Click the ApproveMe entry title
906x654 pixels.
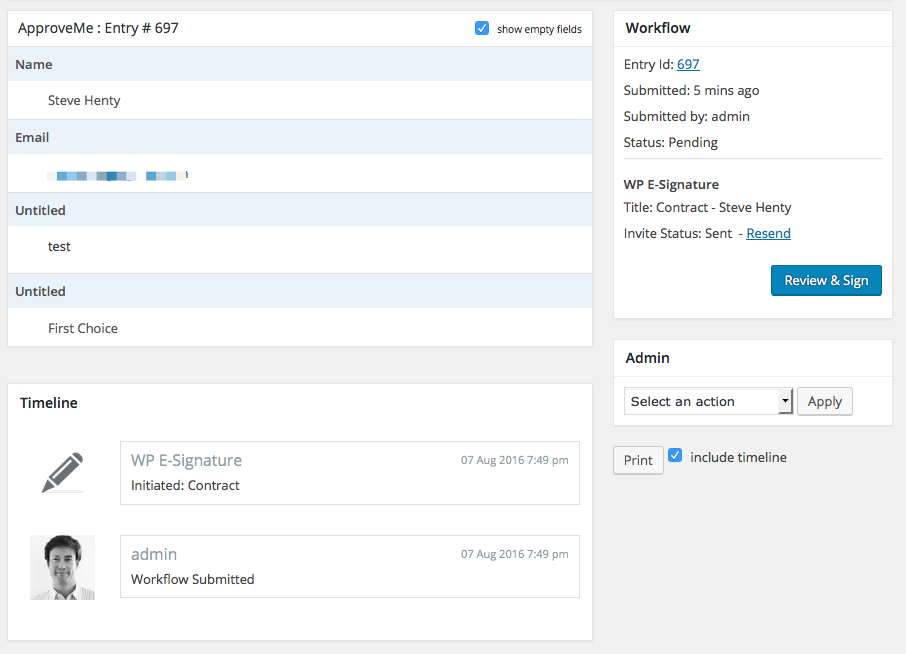point(98,28)
